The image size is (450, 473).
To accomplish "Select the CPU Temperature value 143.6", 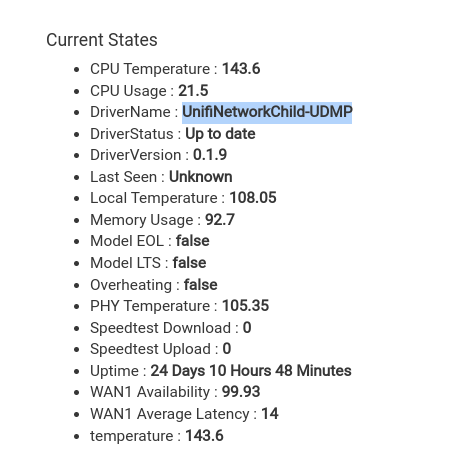I will [x=241, y=69].
